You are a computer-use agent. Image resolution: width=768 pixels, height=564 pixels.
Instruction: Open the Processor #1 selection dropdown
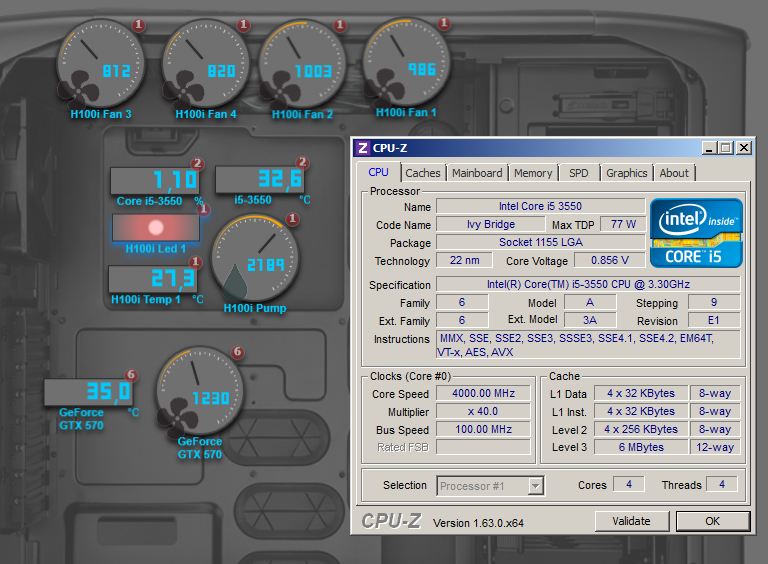490,486
